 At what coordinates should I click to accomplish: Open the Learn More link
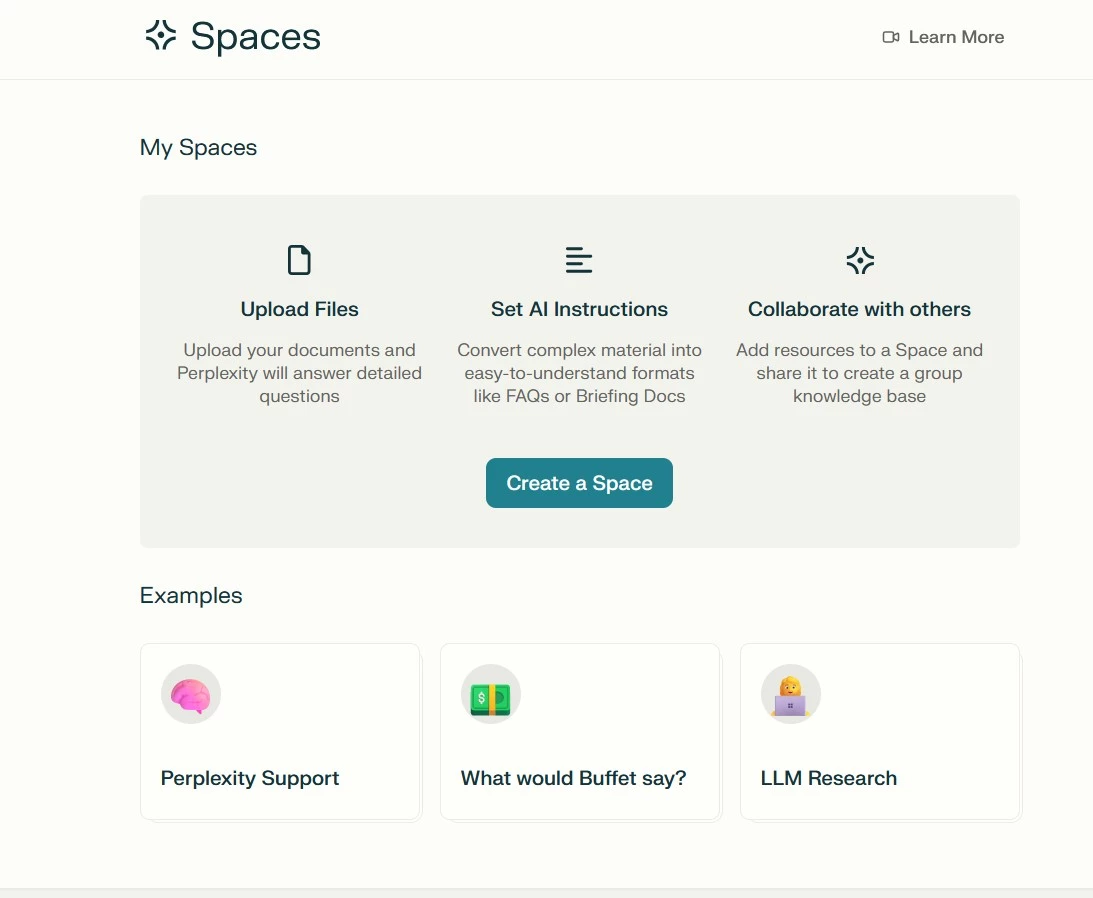click(x=943, y=37)
